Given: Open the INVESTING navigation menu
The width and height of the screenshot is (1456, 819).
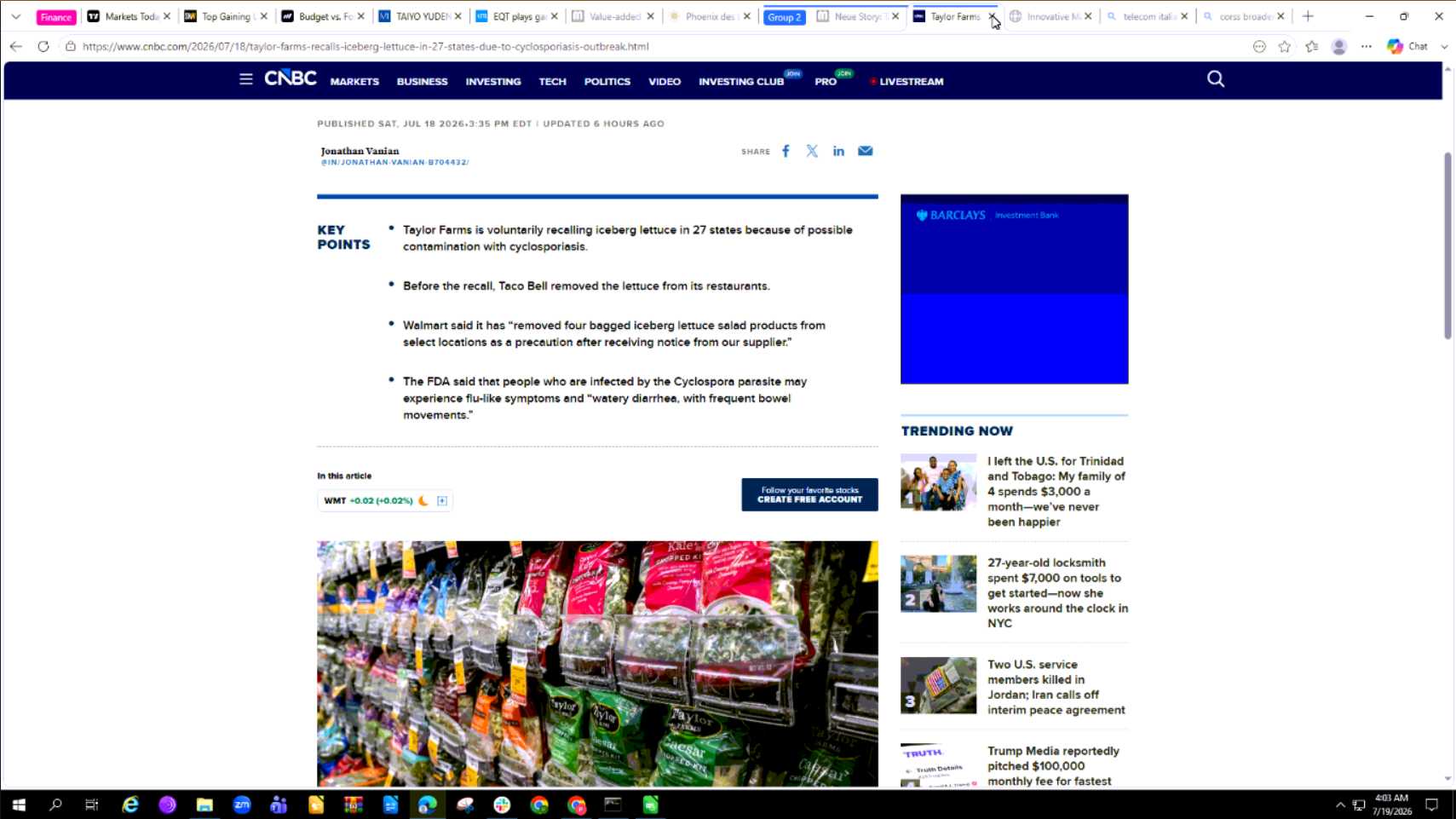Looking at the screenshot, I should (493, 82).
